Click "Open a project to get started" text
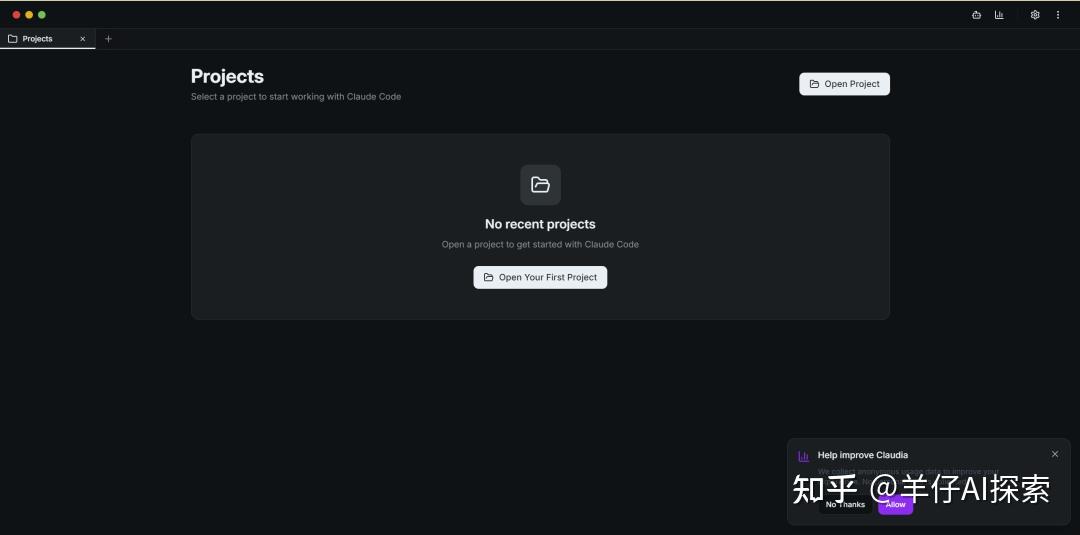Screen dimensions: 1080x535 (540, 244)
